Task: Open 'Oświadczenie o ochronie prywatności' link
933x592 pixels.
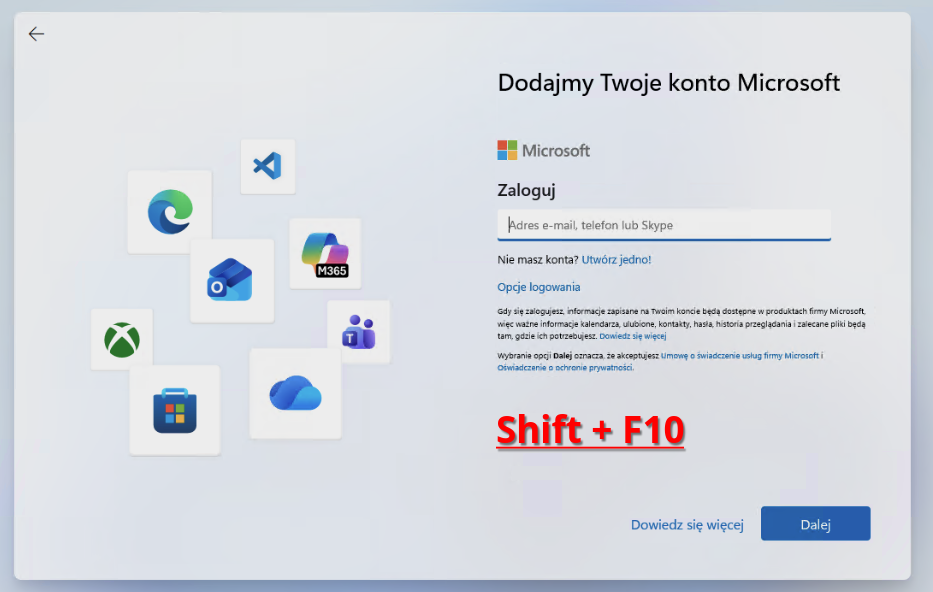Action: pyautogui.click(x=565, y=368)
